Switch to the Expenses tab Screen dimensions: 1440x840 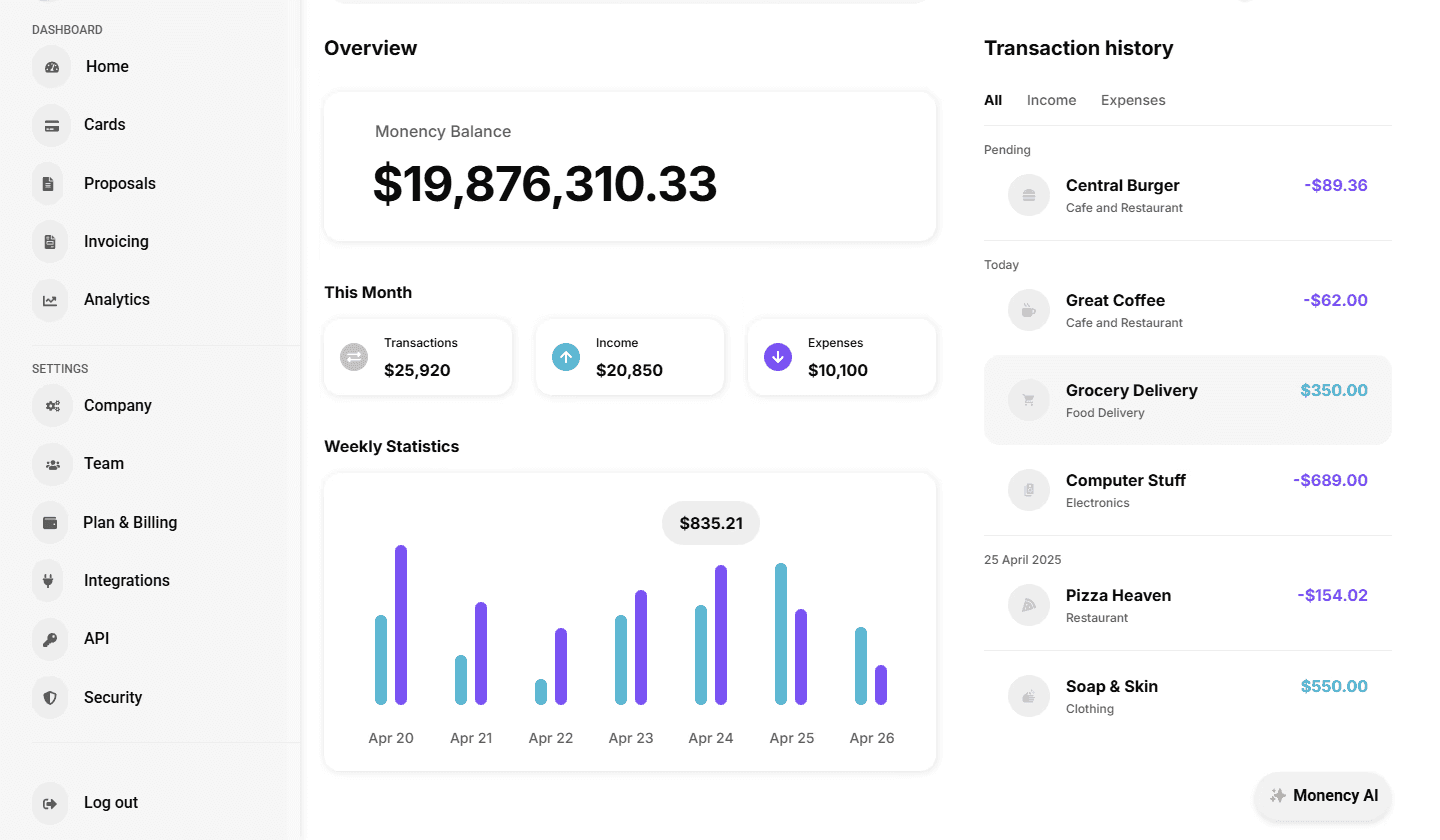[x=1133, y=100]
